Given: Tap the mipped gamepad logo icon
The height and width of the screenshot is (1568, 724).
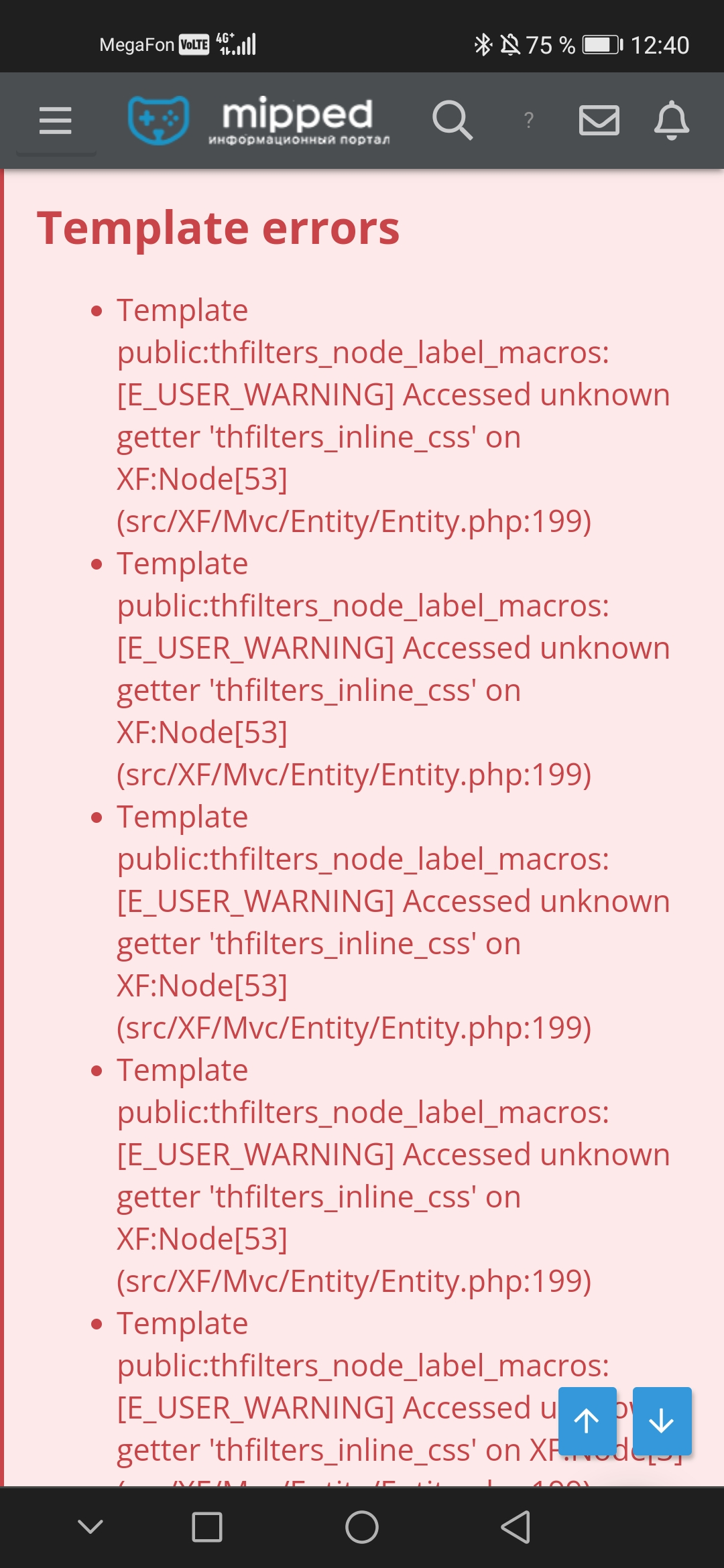Looking at the screenshot, I should [159, 120].
